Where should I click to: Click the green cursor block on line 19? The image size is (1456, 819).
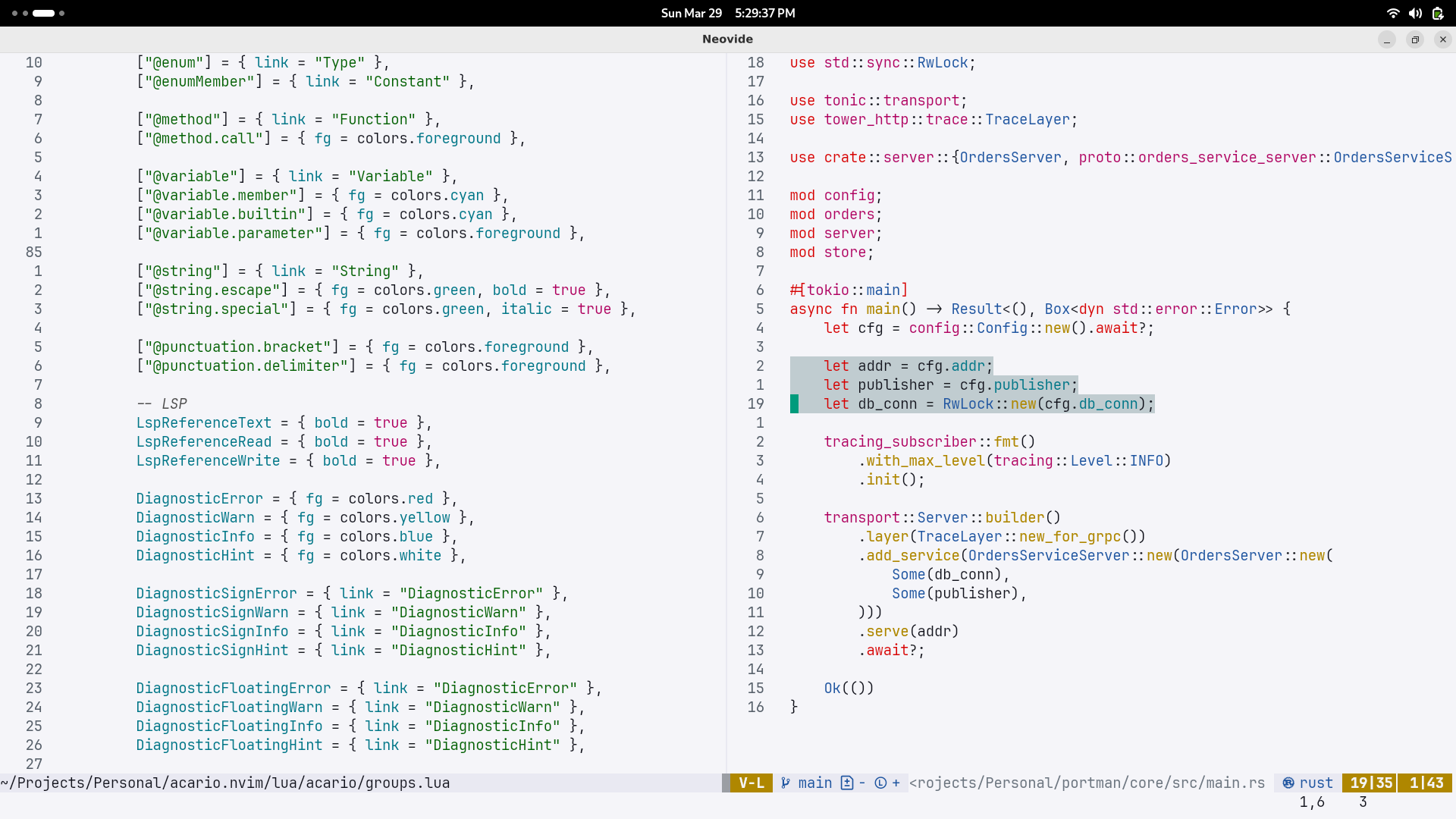(794, 403)
